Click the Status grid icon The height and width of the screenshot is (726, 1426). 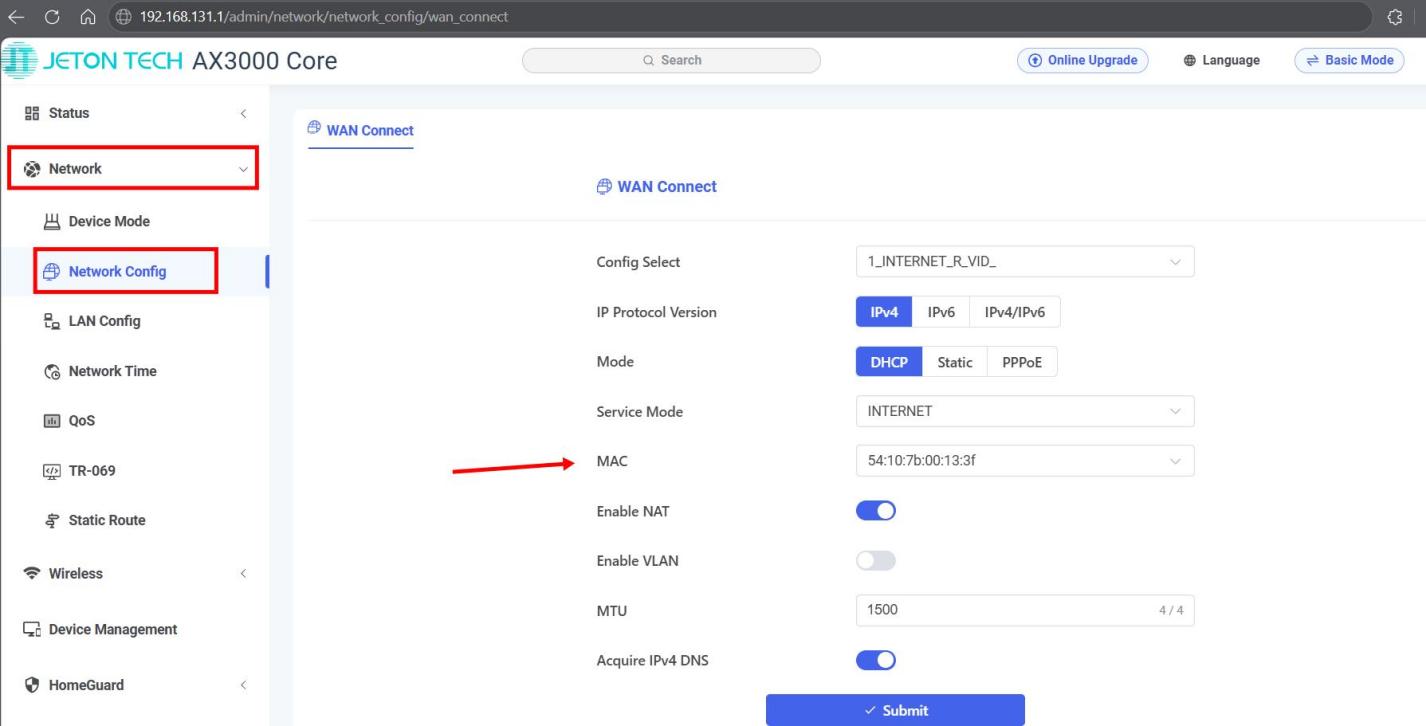(32, 113)
